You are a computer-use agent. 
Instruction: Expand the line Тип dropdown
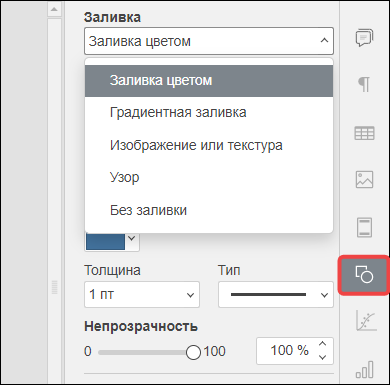(276, 295)
